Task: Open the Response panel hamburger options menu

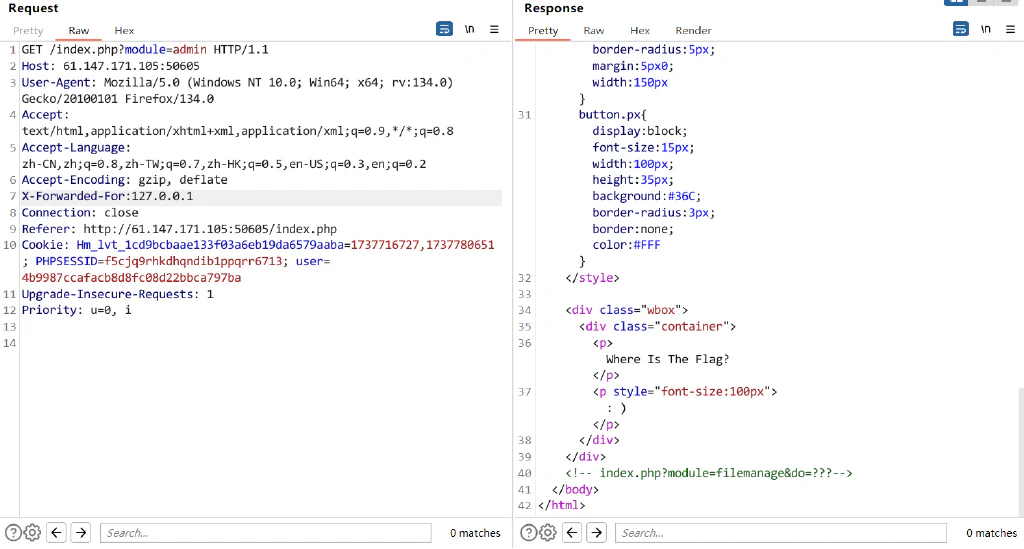Action: pos(1010,29)
